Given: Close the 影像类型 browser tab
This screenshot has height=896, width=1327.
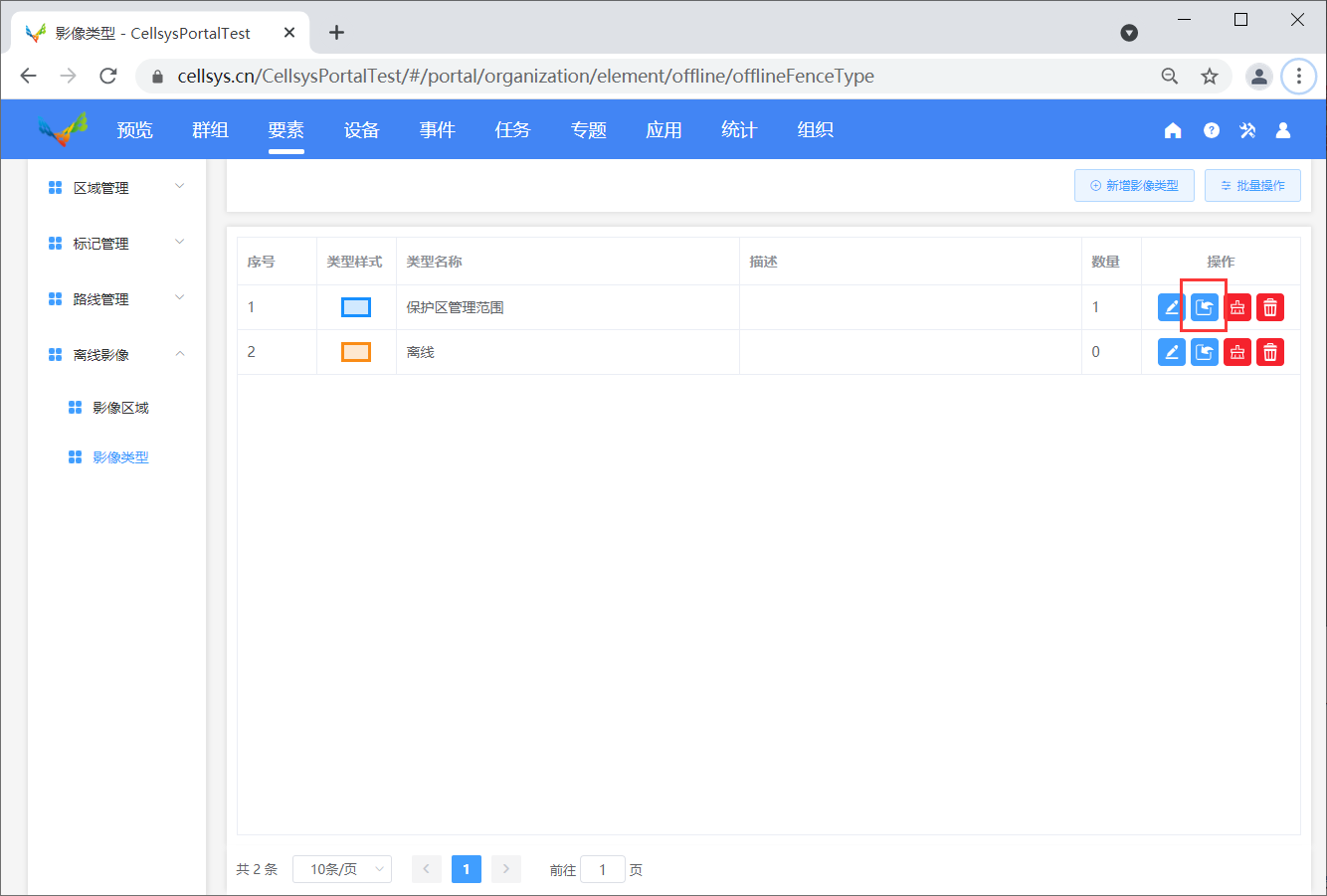Looking at the screenshot, I should 289,33.
